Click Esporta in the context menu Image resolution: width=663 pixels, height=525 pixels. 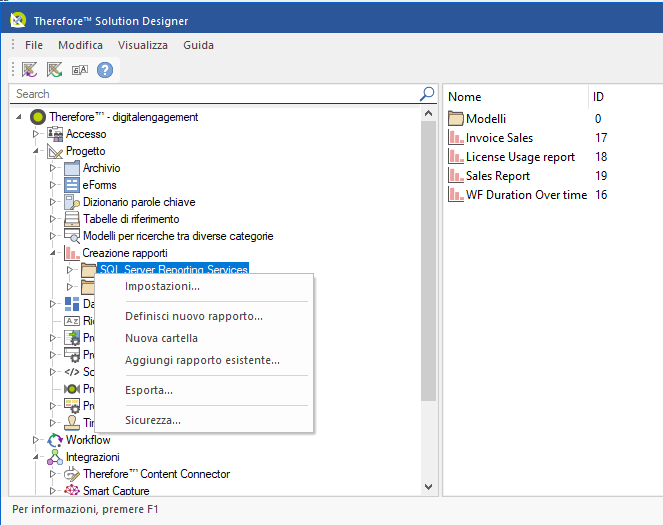tap(149, 390)
